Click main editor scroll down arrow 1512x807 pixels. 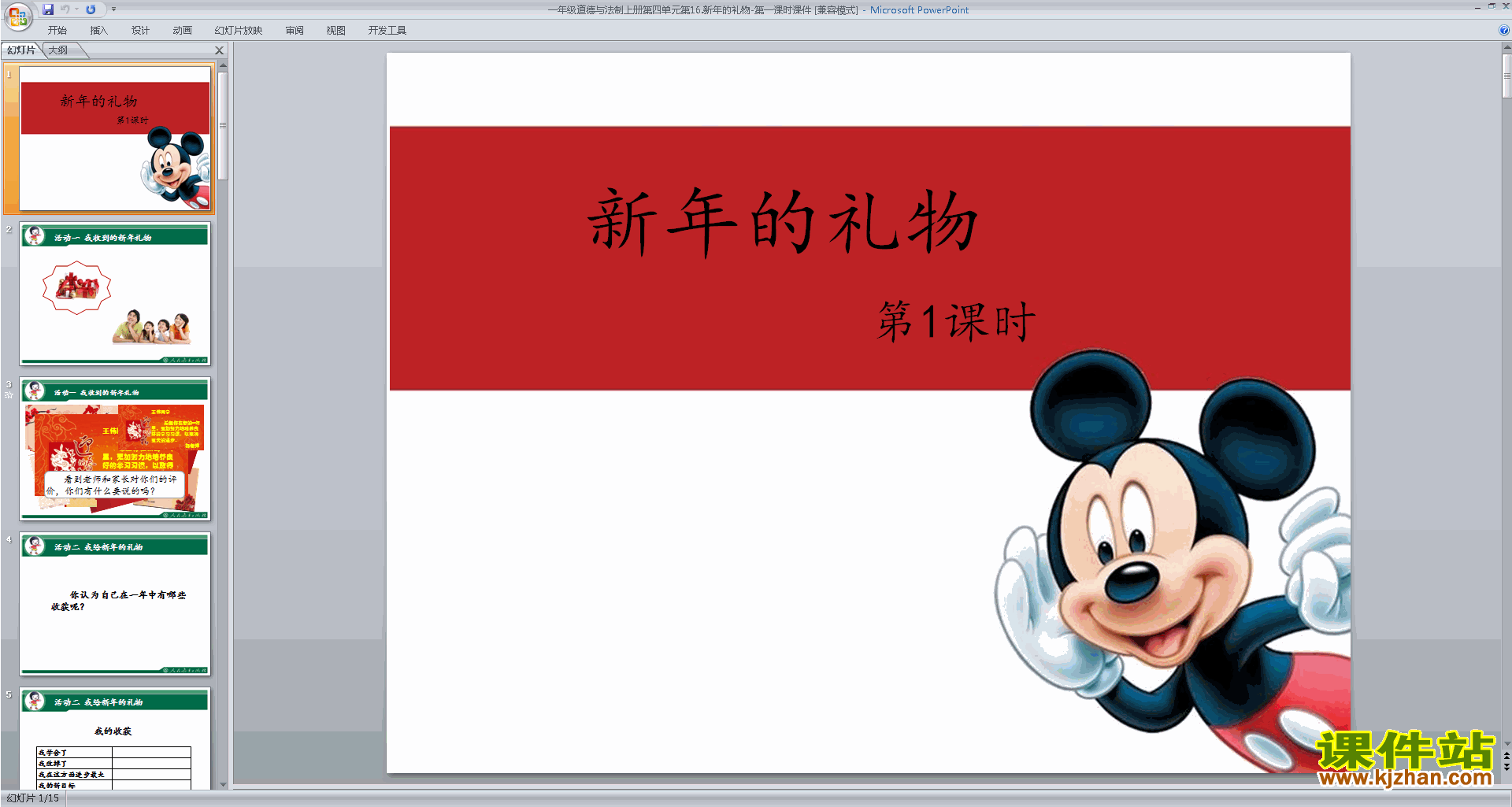tap(1506, 743)
